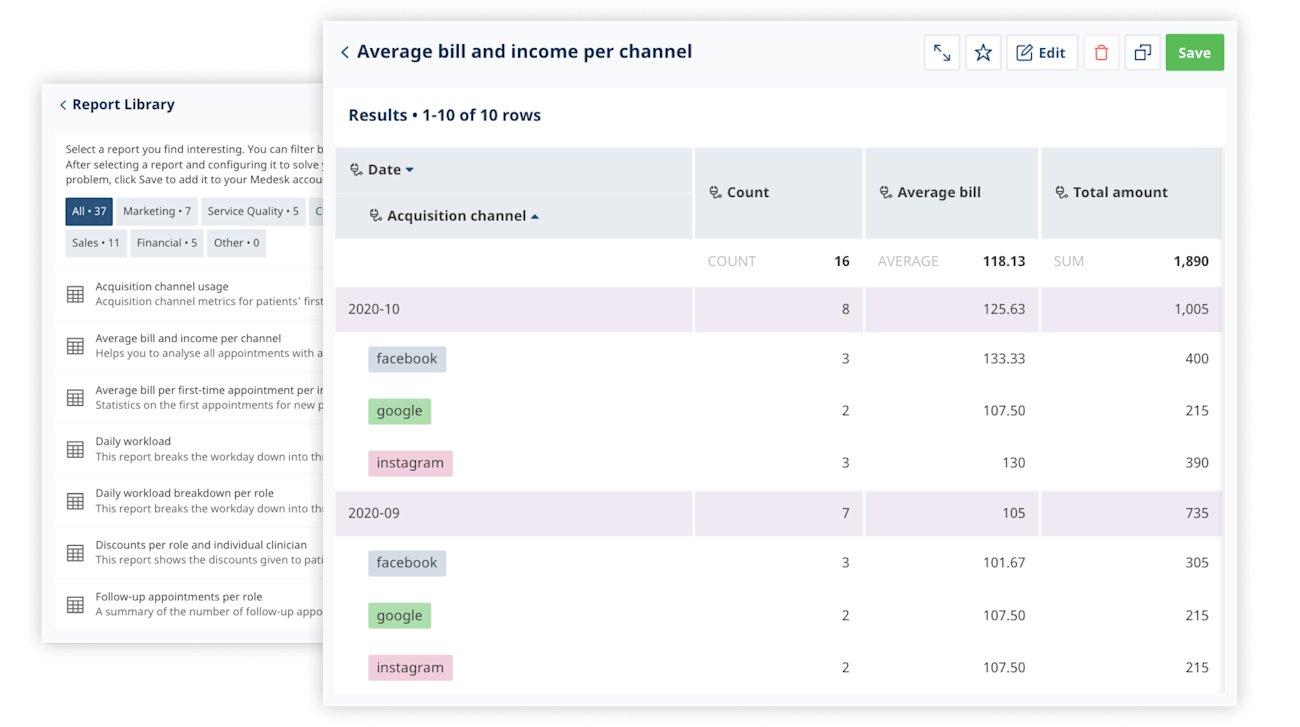Select the Financial • 5 category
The height and width of the screenshot is (727, 1300).
point(167,243)
